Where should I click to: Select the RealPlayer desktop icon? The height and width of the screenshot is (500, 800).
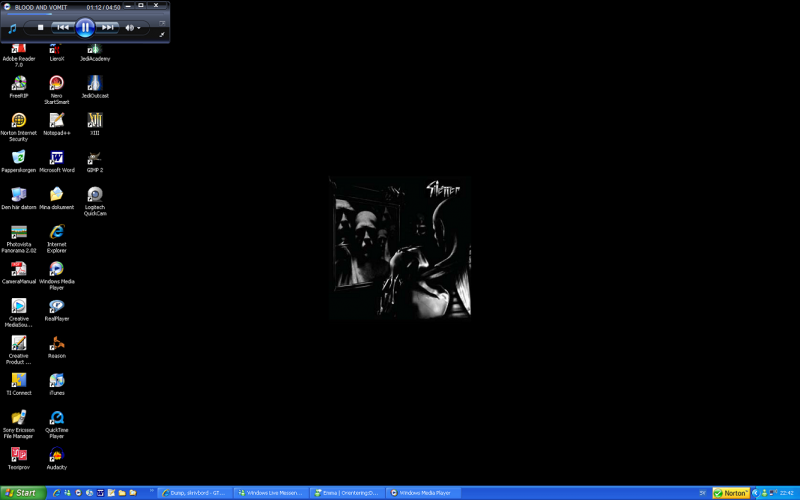[x=57, y=310]
